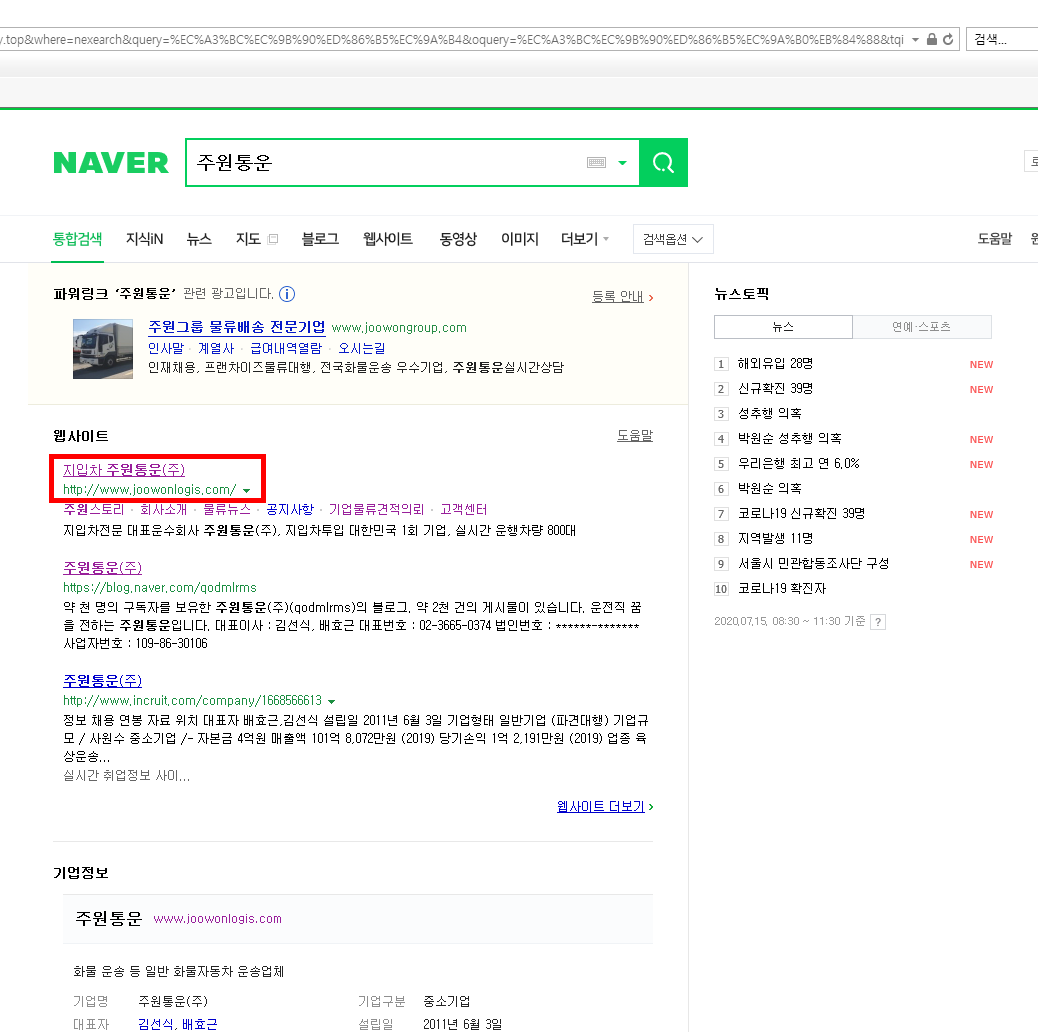
Task: Click the padlock security icon in address bar
Action: click(931, 40)
